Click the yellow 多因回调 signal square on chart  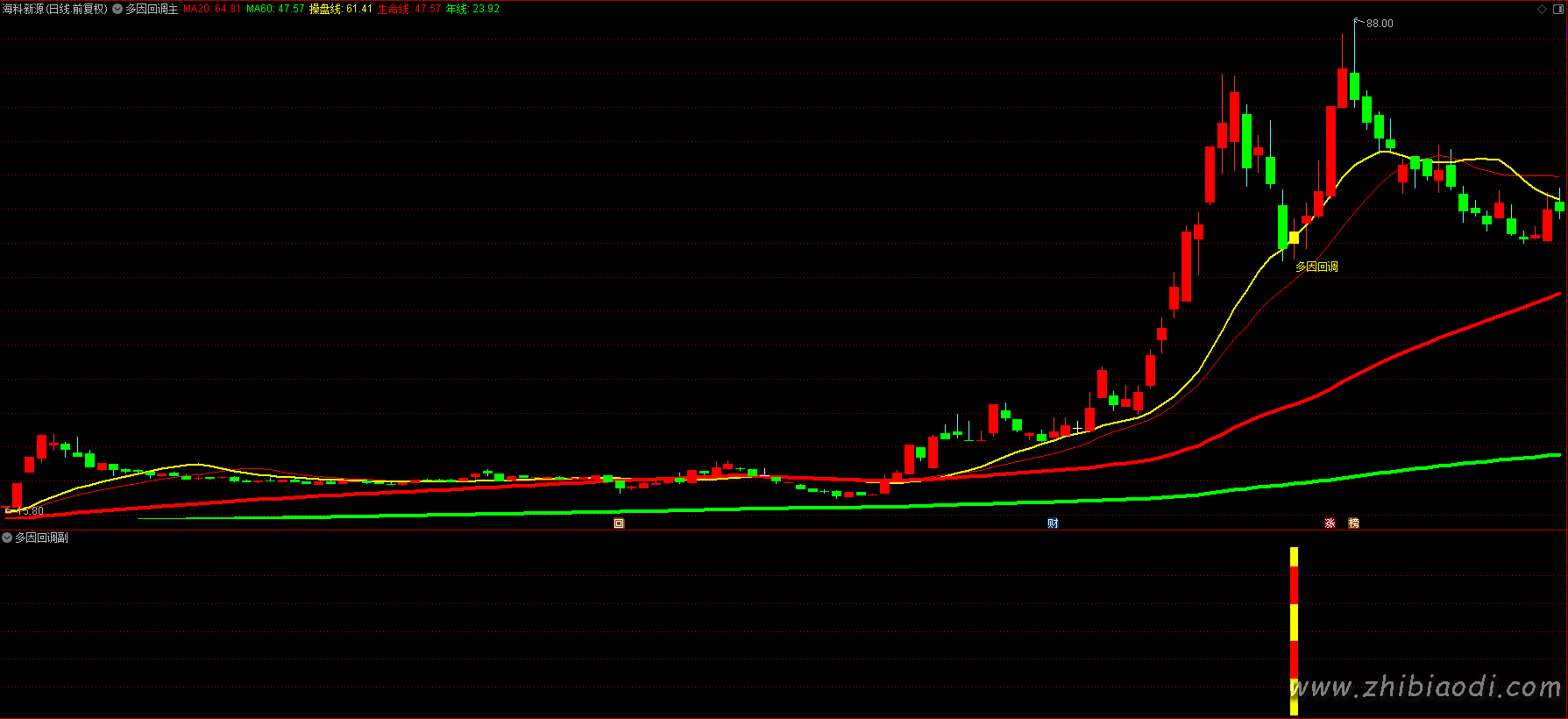(x=1294, y=237)
